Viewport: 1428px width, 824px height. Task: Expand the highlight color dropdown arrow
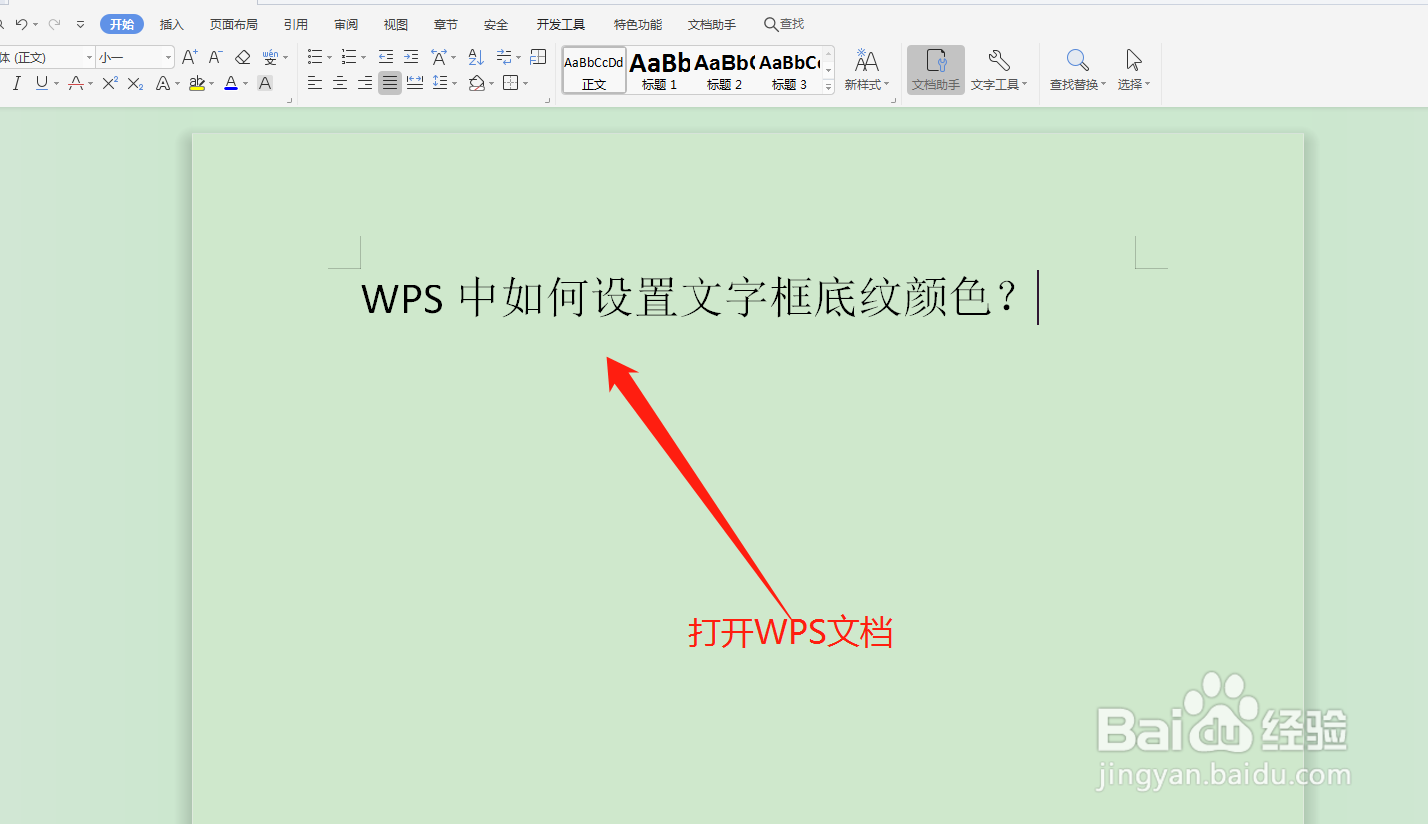coord(211,84)
